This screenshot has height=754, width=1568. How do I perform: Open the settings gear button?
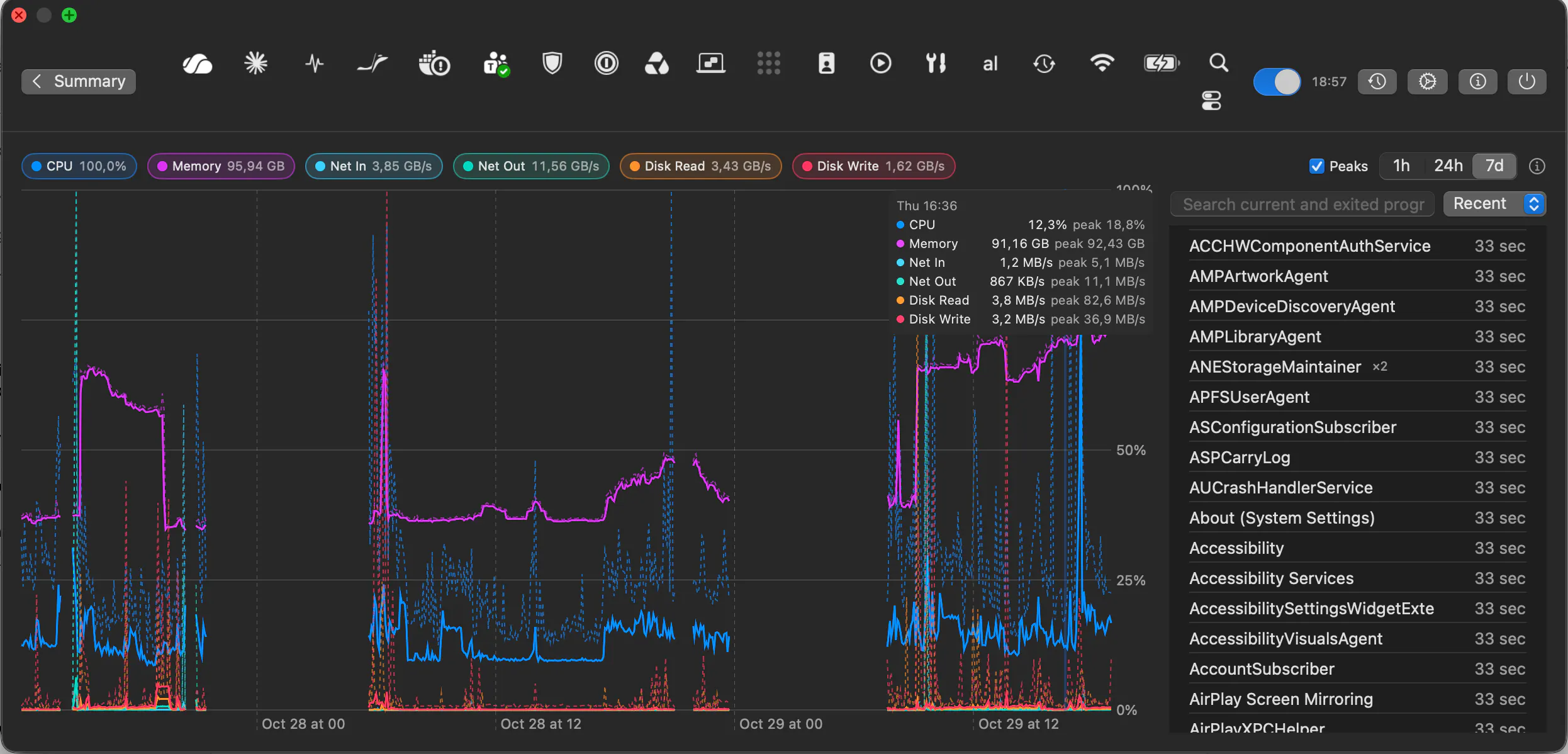coord(1427,82)
